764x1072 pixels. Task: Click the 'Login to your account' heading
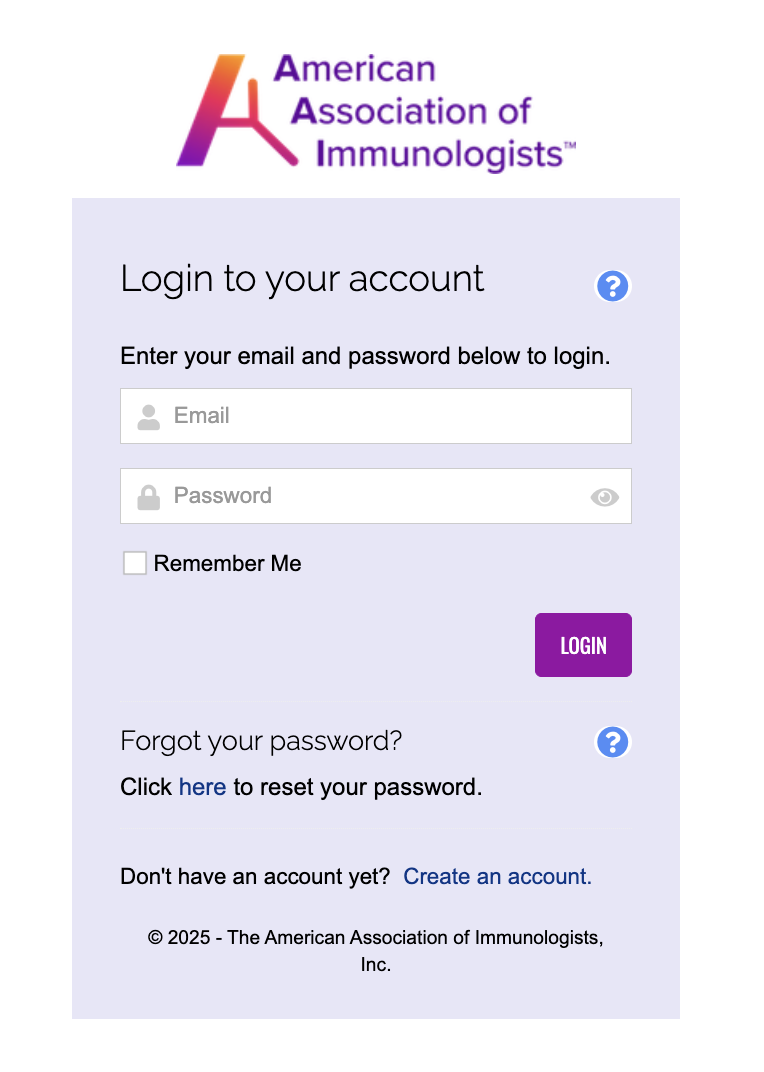pos(302,279)
